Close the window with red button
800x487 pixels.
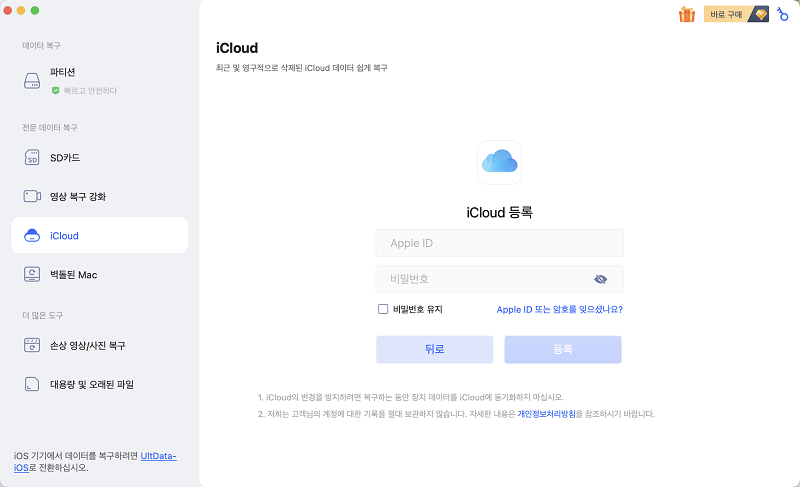point(8,10)
